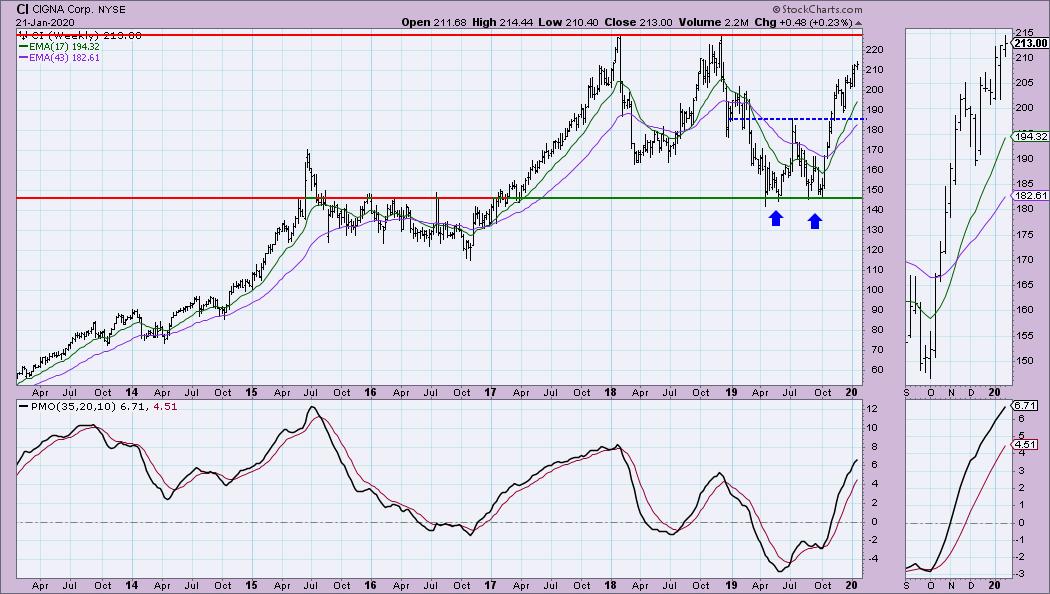This screenshot has width=1050, height=594.
Task: Click the 12 label on PMO axis
Action: 872,409
